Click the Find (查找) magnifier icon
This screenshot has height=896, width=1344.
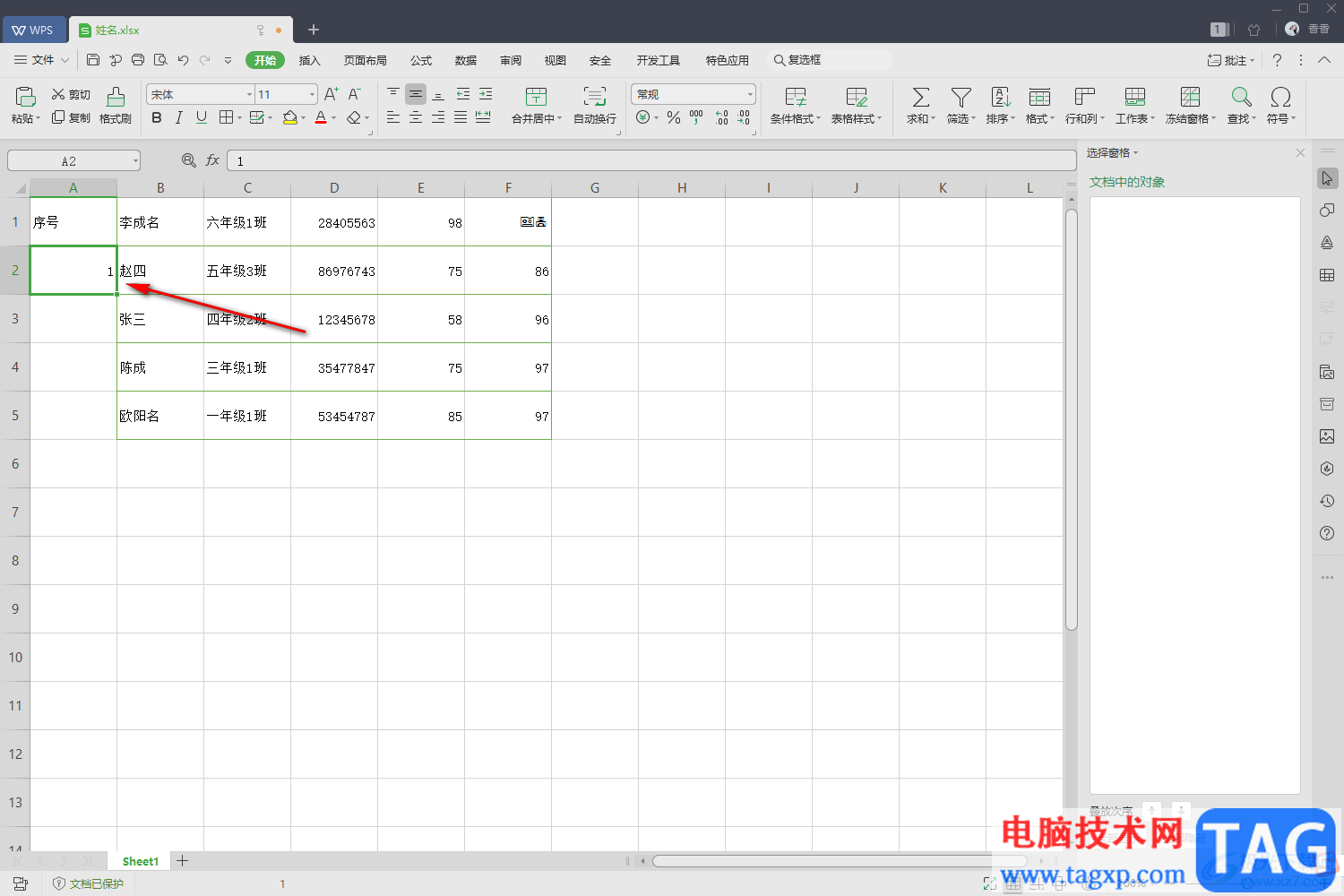[1241, 97]
